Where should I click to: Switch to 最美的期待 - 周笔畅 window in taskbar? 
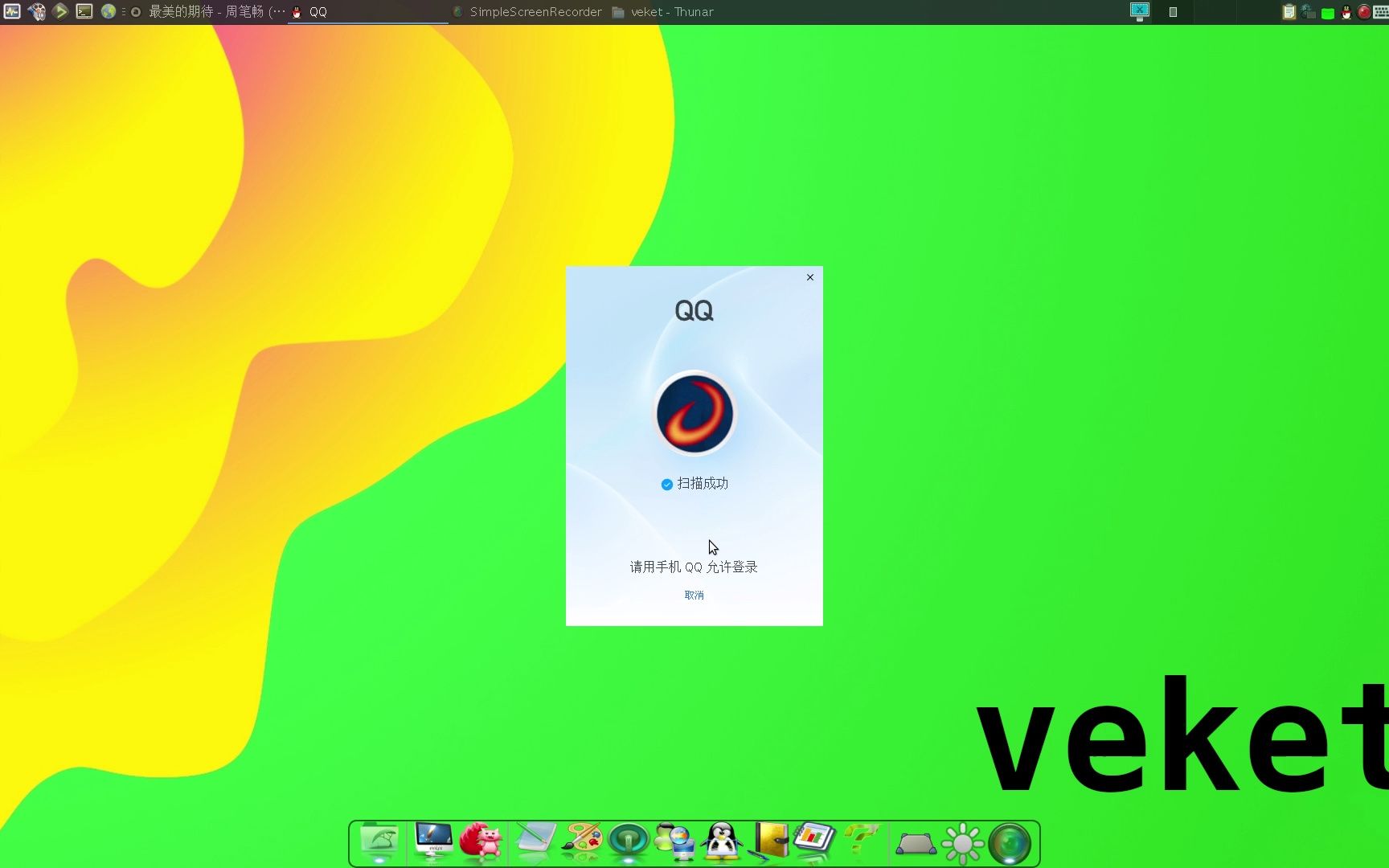207,12
